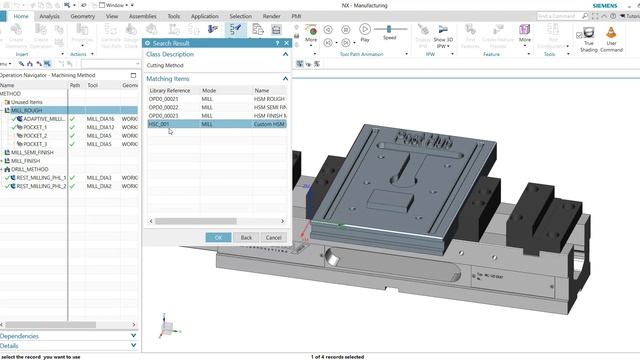Select REST_MILLING_PHL_2 operation
This screenshot has height=360, width=640.
41,186
